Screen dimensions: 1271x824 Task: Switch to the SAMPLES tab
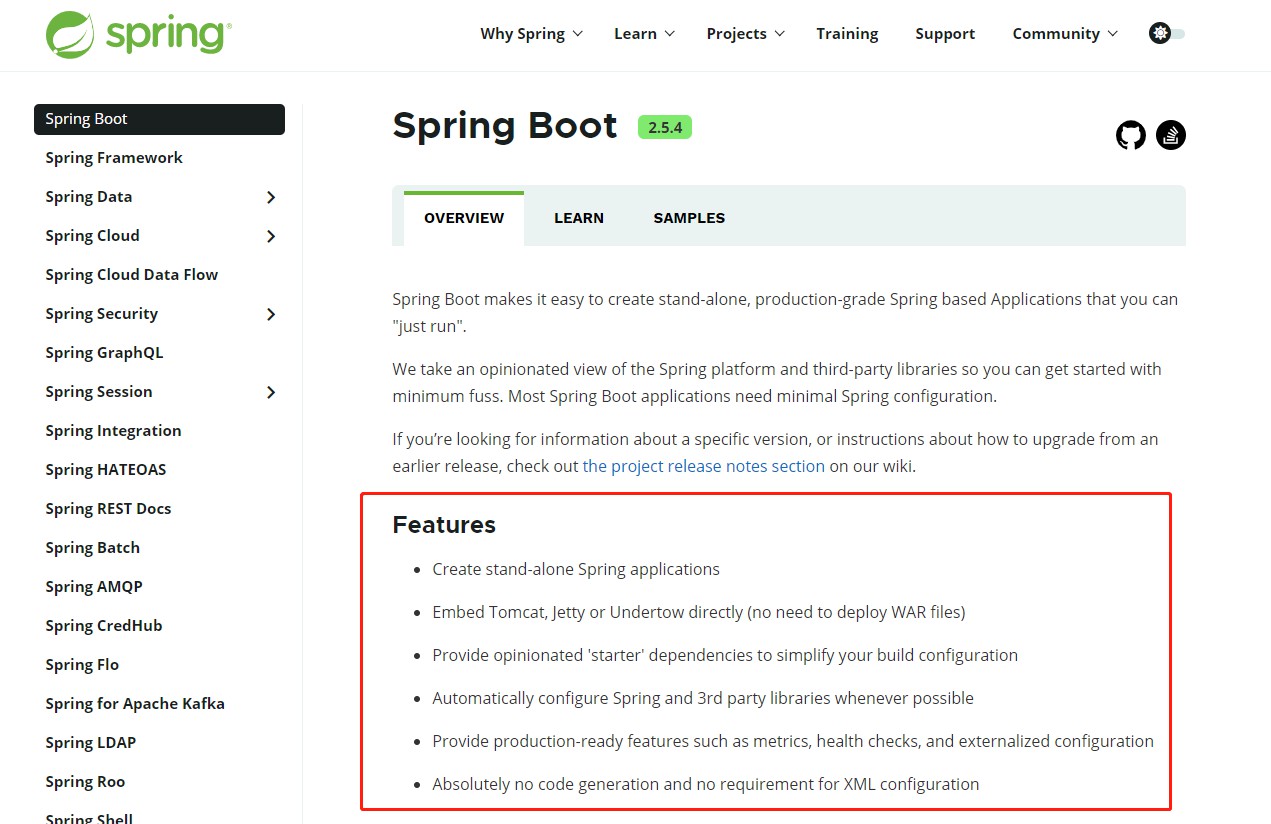pos(689,218)
